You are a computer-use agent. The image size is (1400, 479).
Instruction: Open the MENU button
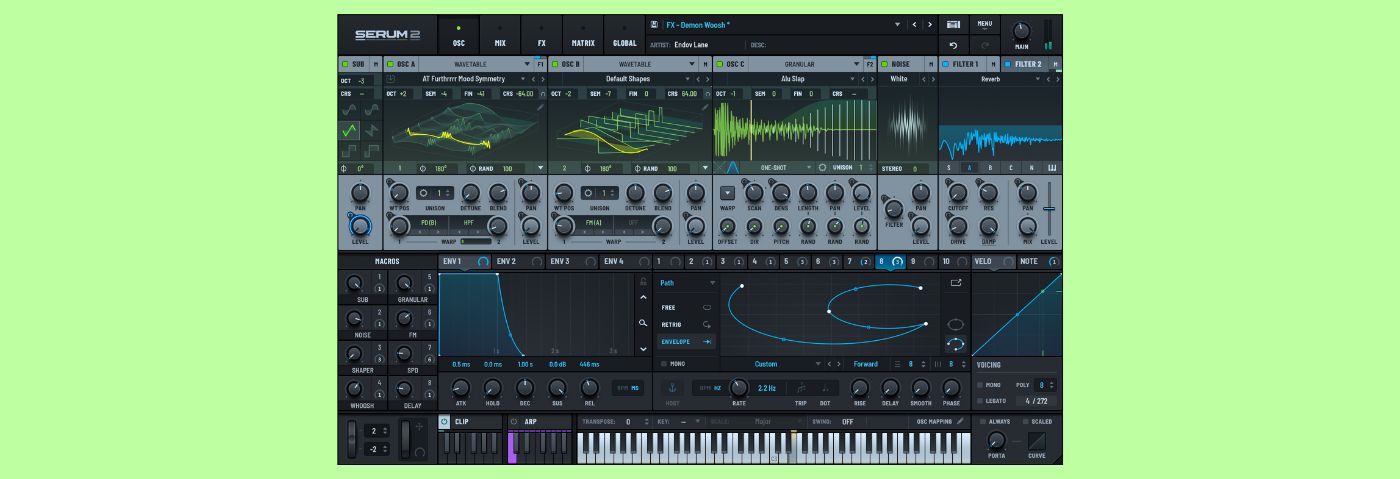coord(984,24)
